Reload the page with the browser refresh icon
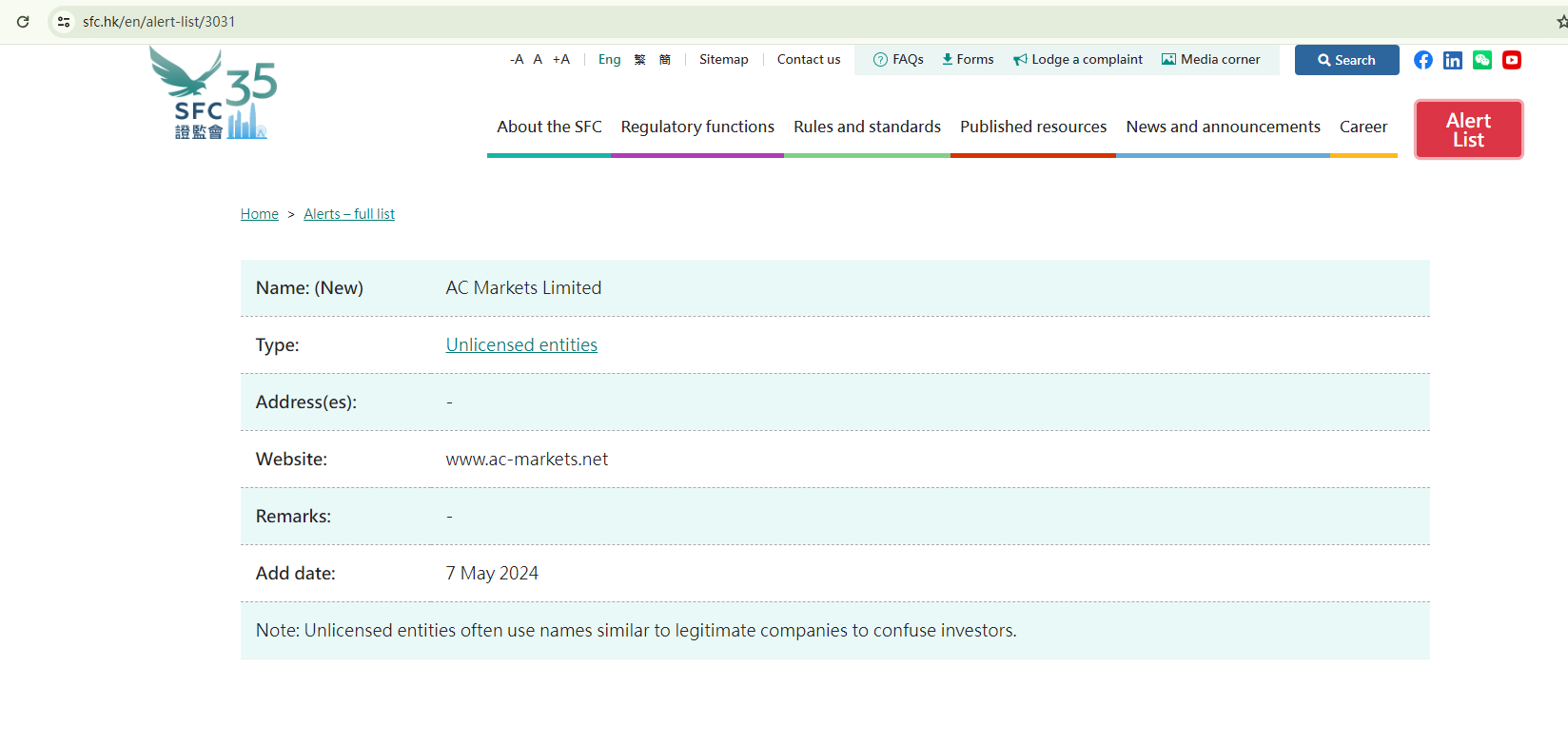Screen dimensions: 1568x745 click(x=23, y=22)
